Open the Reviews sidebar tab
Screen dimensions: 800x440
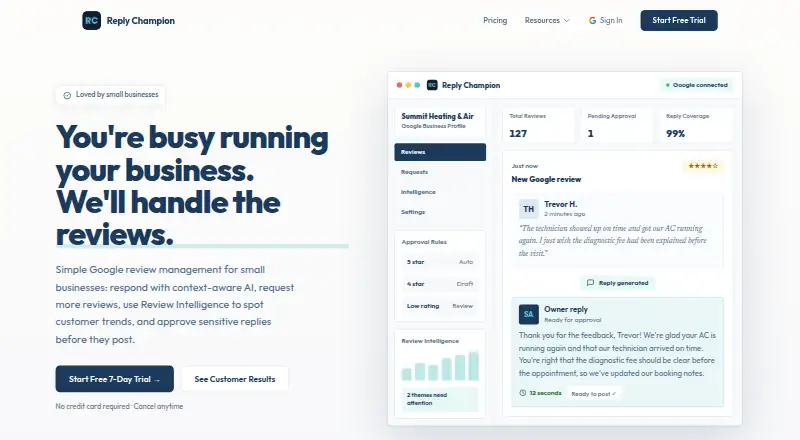click(440, 152)
